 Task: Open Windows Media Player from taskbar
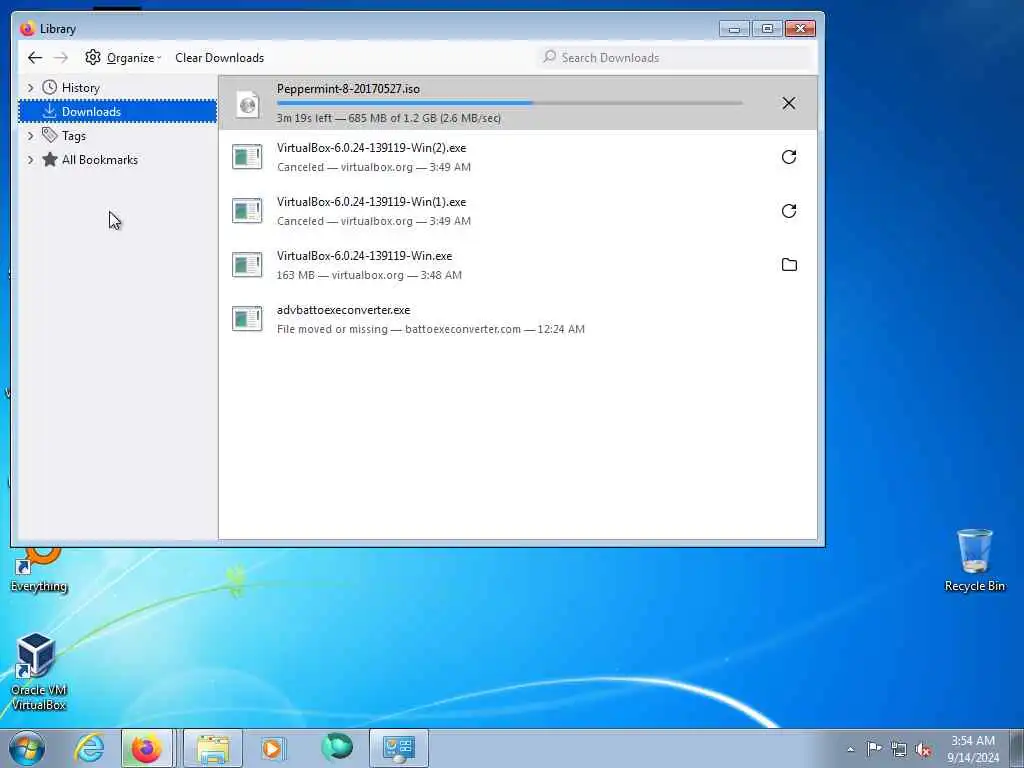274,748
